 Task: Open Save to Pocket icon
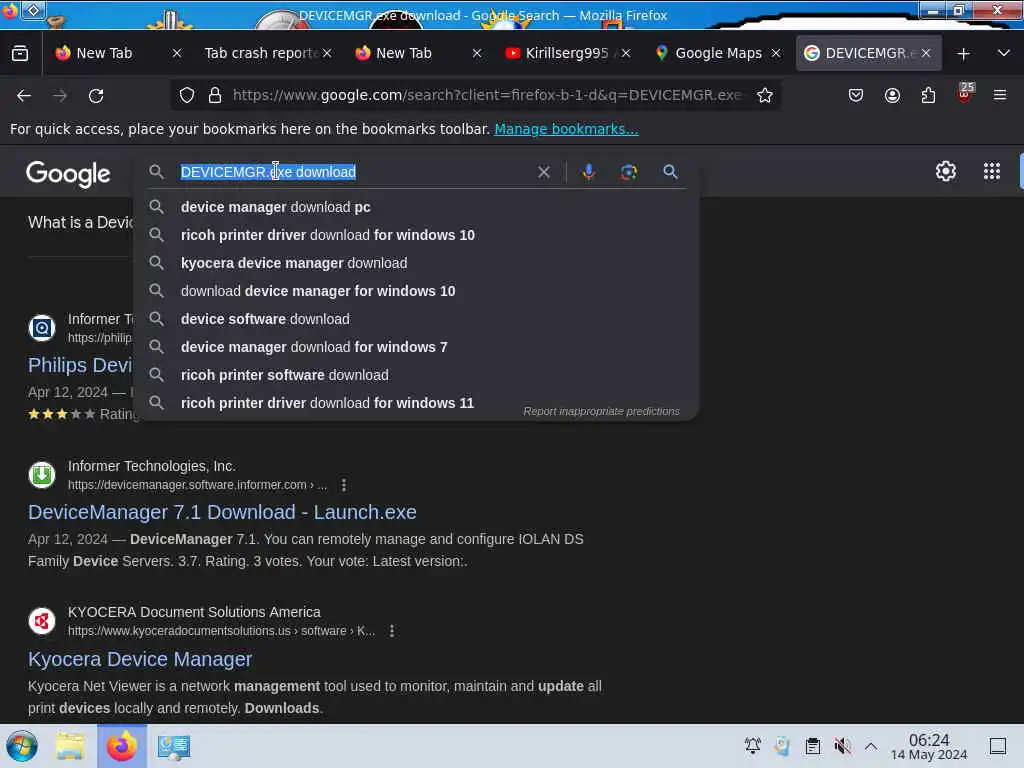tap(856, 95)
